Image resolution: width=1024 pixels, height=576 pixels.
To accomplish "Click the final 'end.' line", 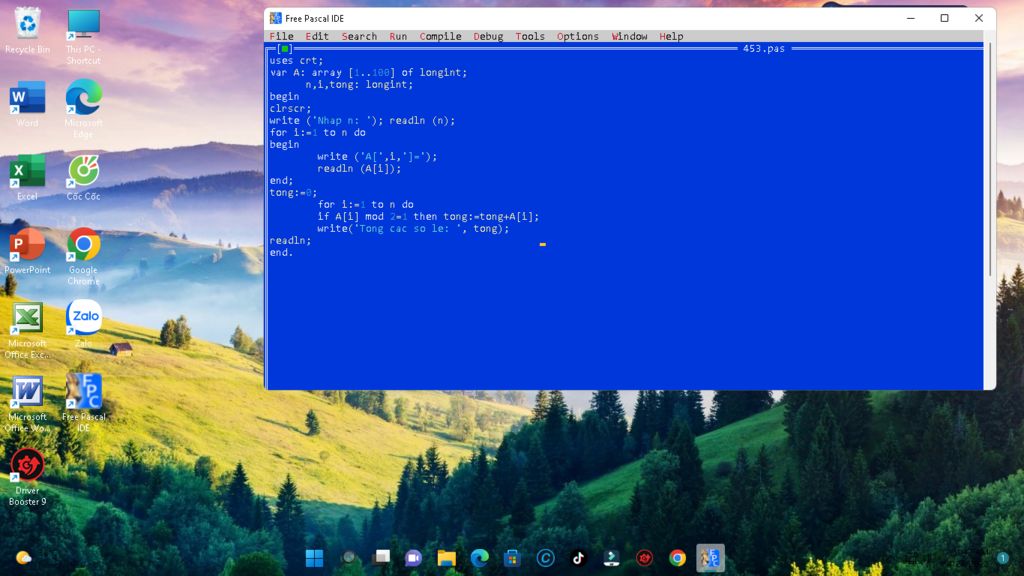I will pyautogui.click(x=281, y=253).
